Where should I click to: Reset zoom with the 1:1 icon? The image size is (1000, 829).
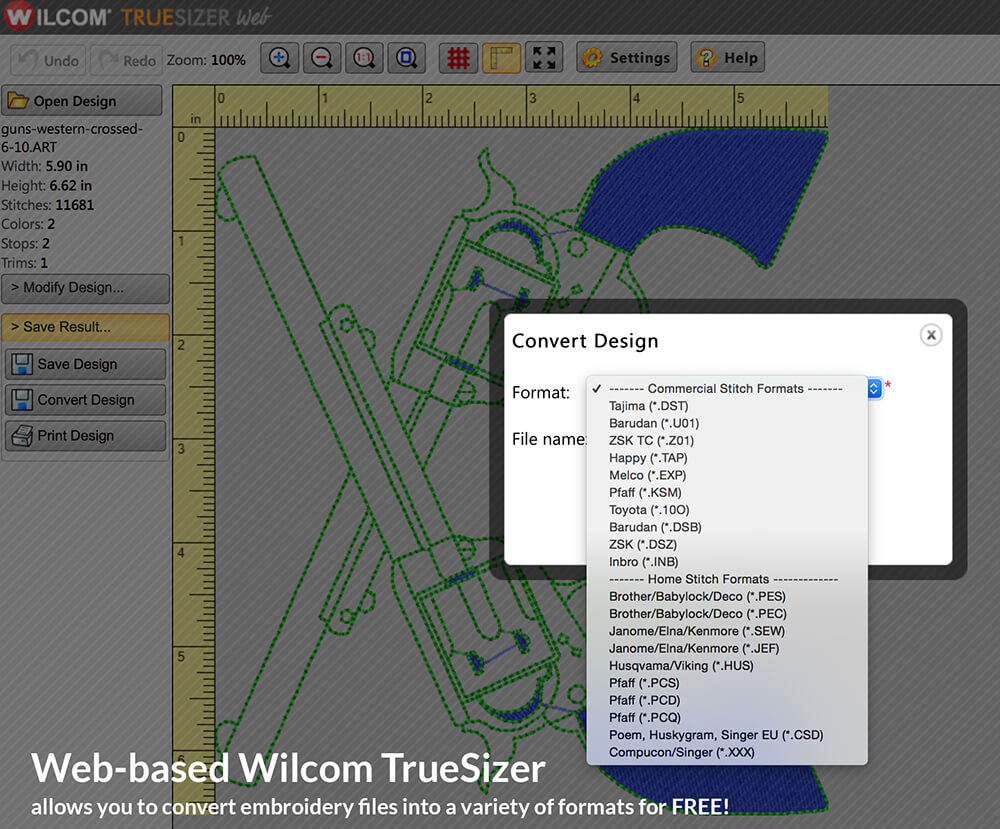pos(364,58)
